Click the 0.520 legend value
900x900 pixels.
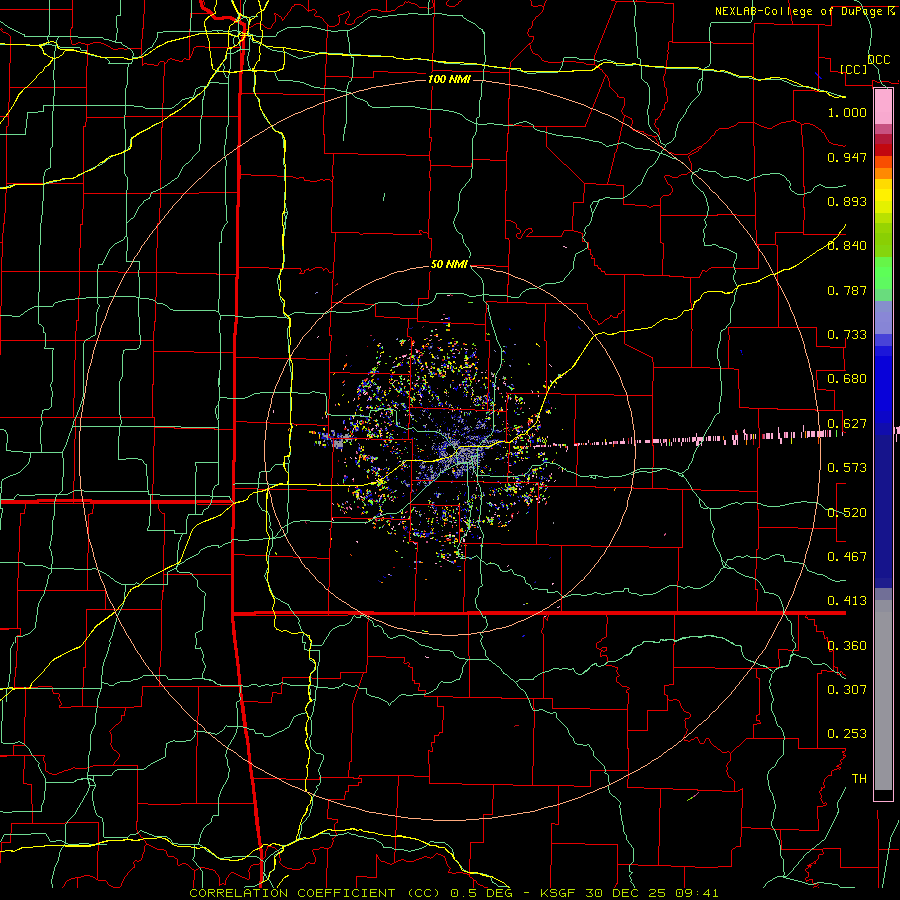(x=847, y=513)
